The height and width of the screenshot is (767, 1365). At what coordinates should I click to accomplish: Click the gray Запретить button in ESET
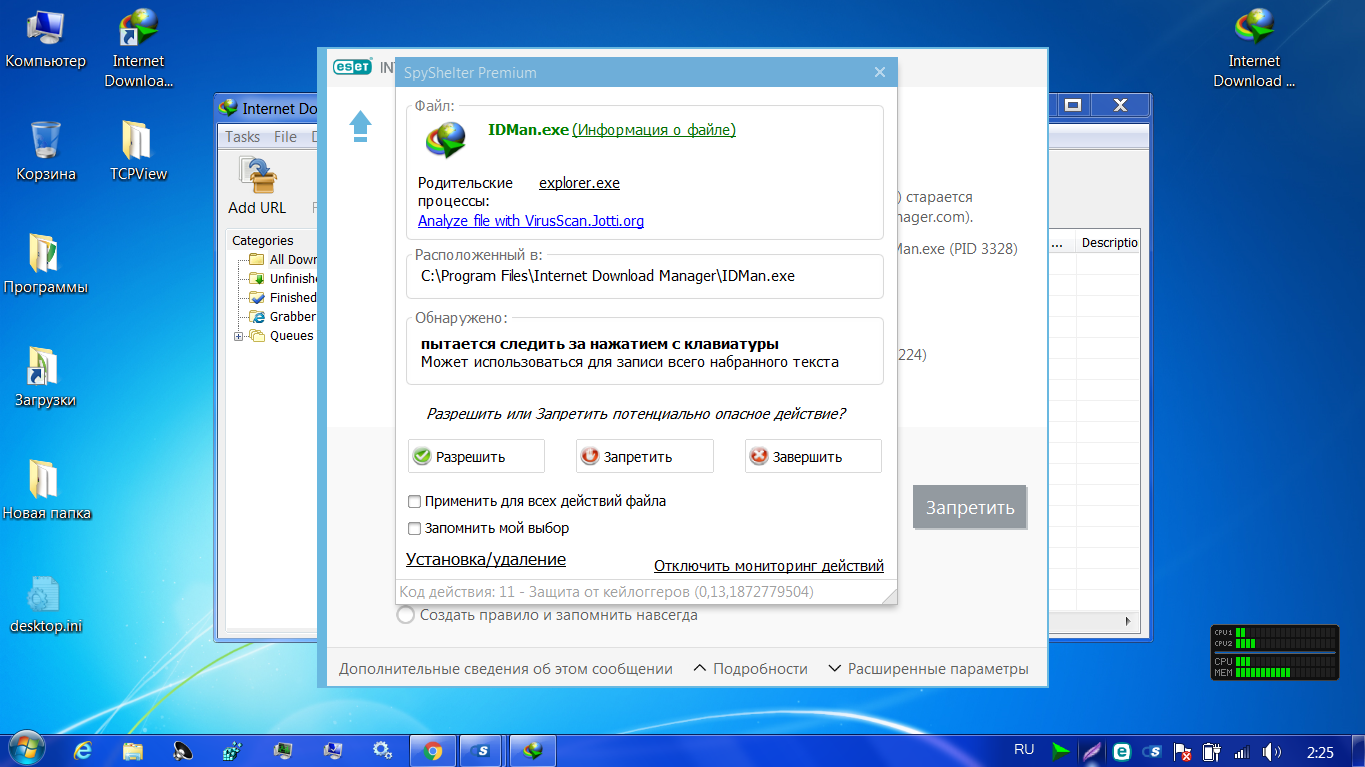click(970, 507)
